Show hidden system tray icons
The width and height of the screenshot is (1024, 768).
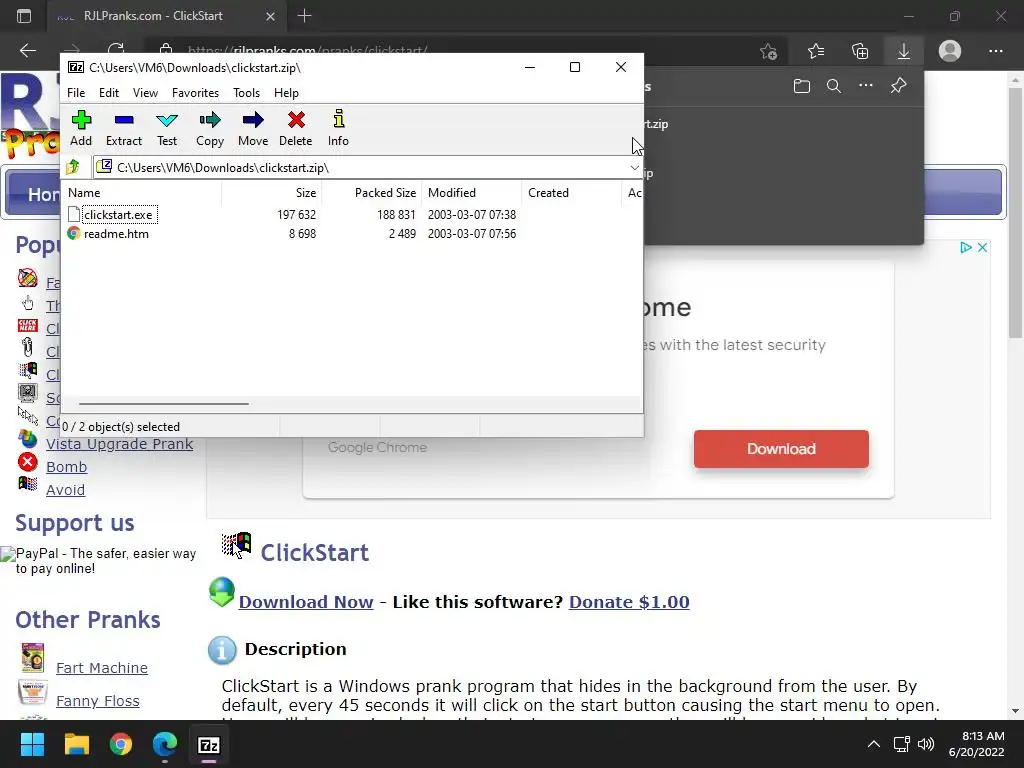[x=874, y=744]
